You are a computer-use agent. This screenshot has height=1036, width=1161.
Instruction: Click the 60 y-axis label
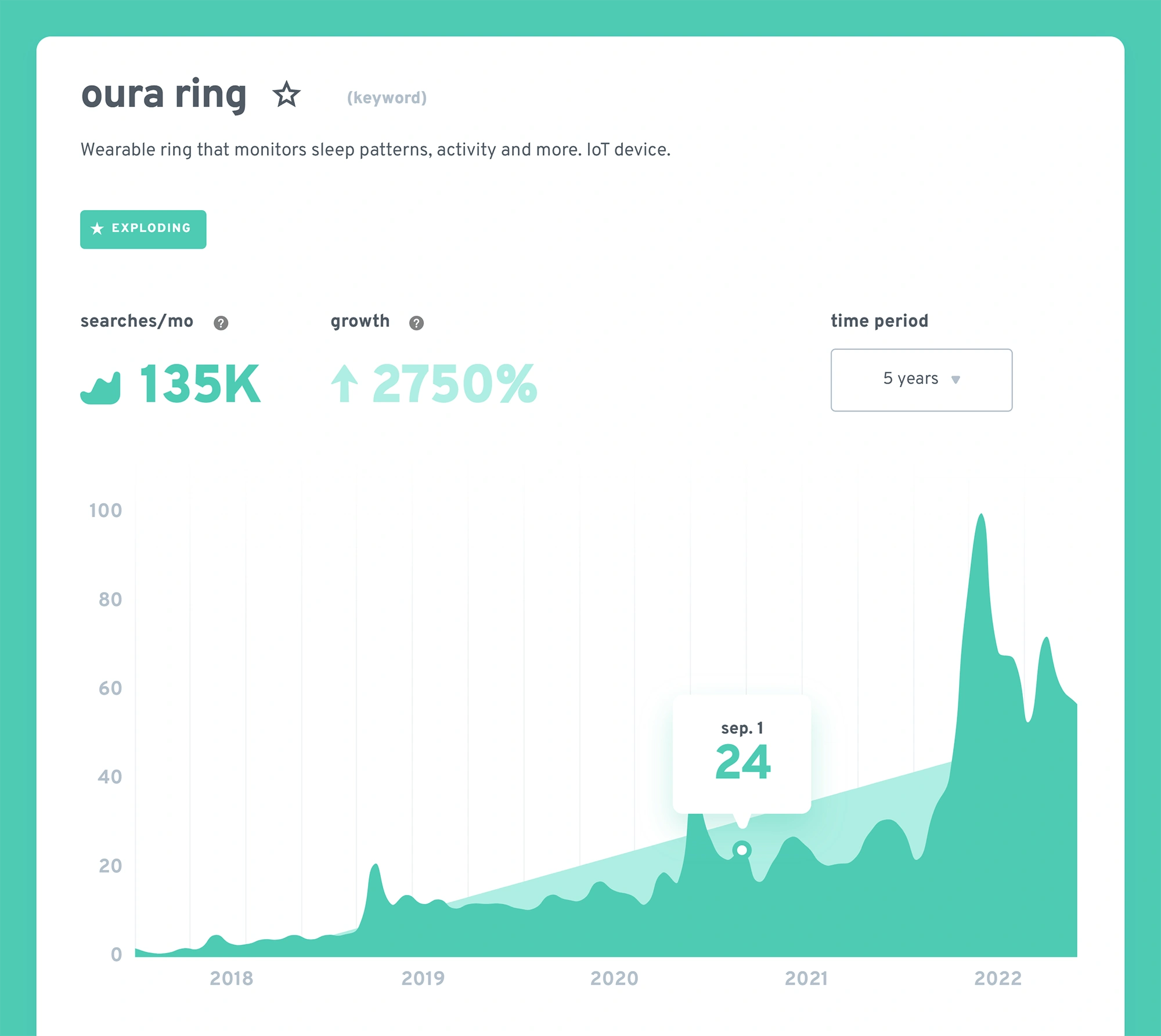click(110, 688)
